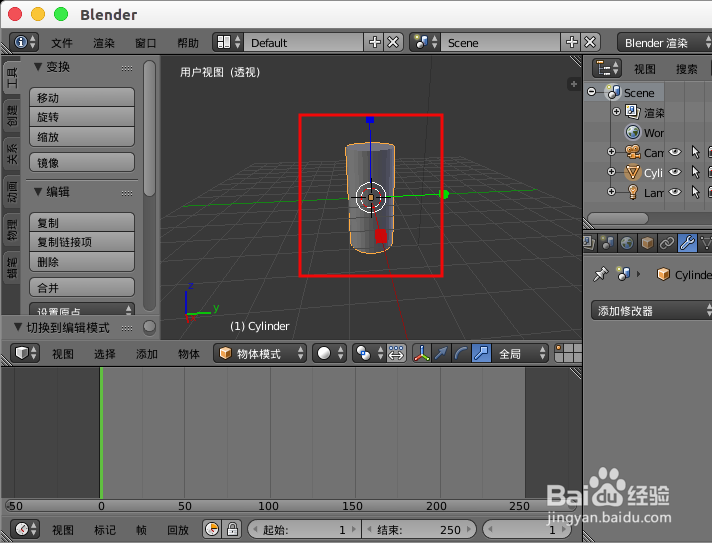The image size is (712, 543).
Task: Enable the translate manipulator arrow
Action: [441, 353]
